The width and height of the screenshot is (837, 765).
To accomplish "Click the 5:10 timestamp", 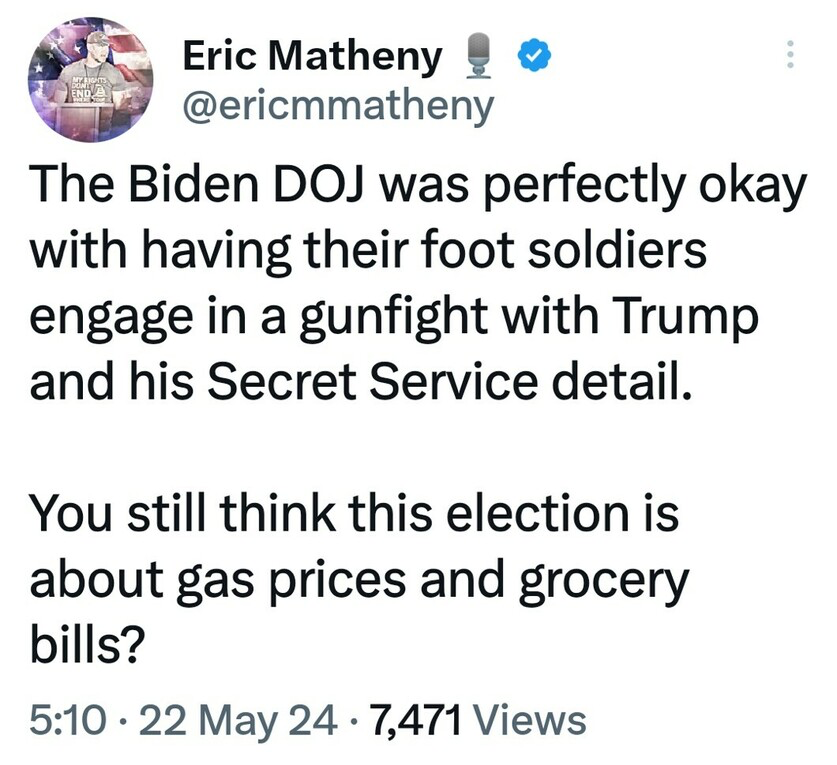I will coord(67,720).
